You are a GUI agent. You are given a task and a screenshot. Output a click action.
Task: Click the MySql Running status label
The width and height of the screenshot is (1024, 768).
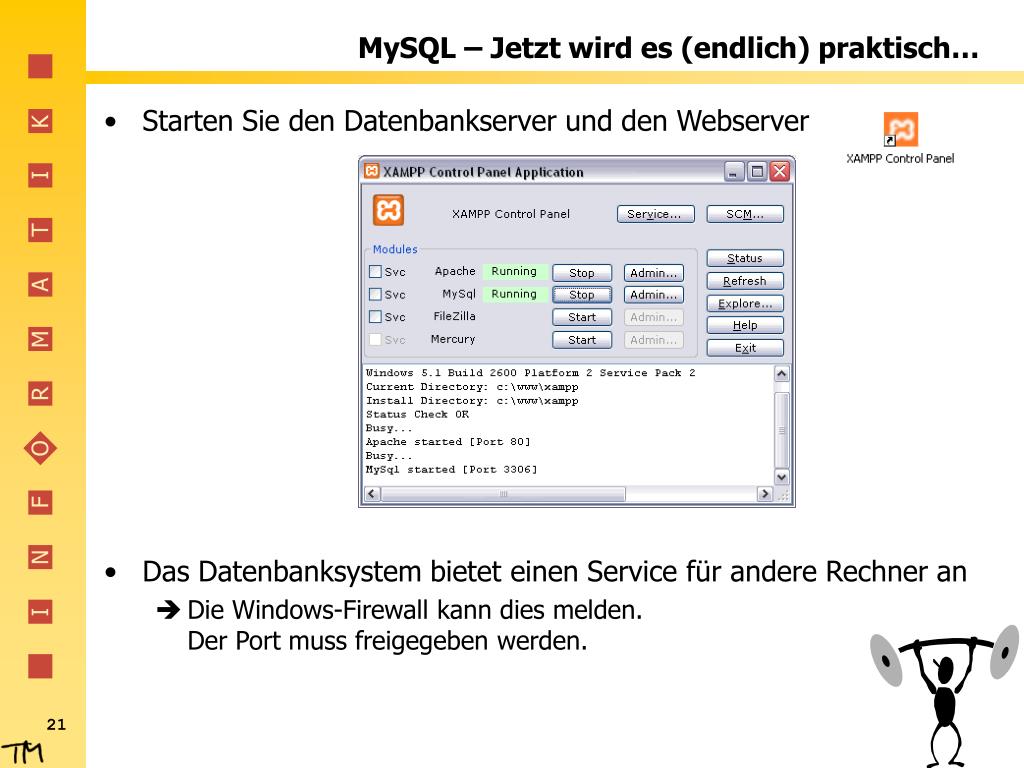[x=514, y=294]
